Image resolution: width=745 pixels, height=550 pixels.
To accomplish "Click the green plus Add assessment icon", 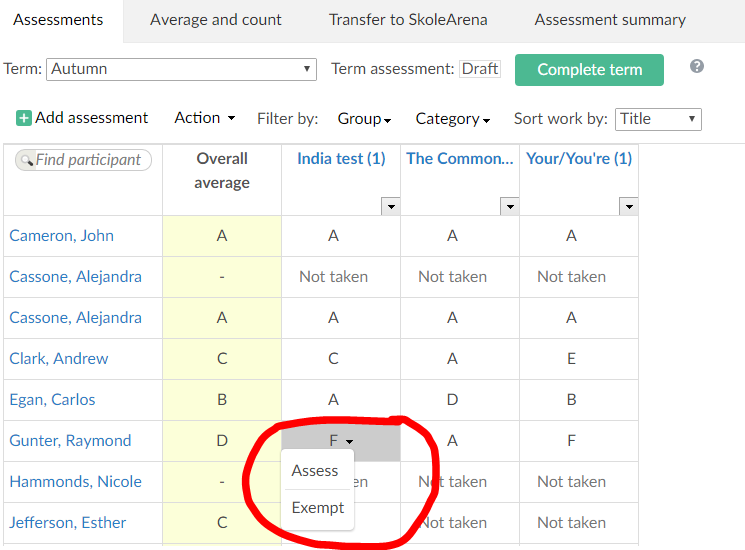I will pyautogui.click(x=24, y=118).
